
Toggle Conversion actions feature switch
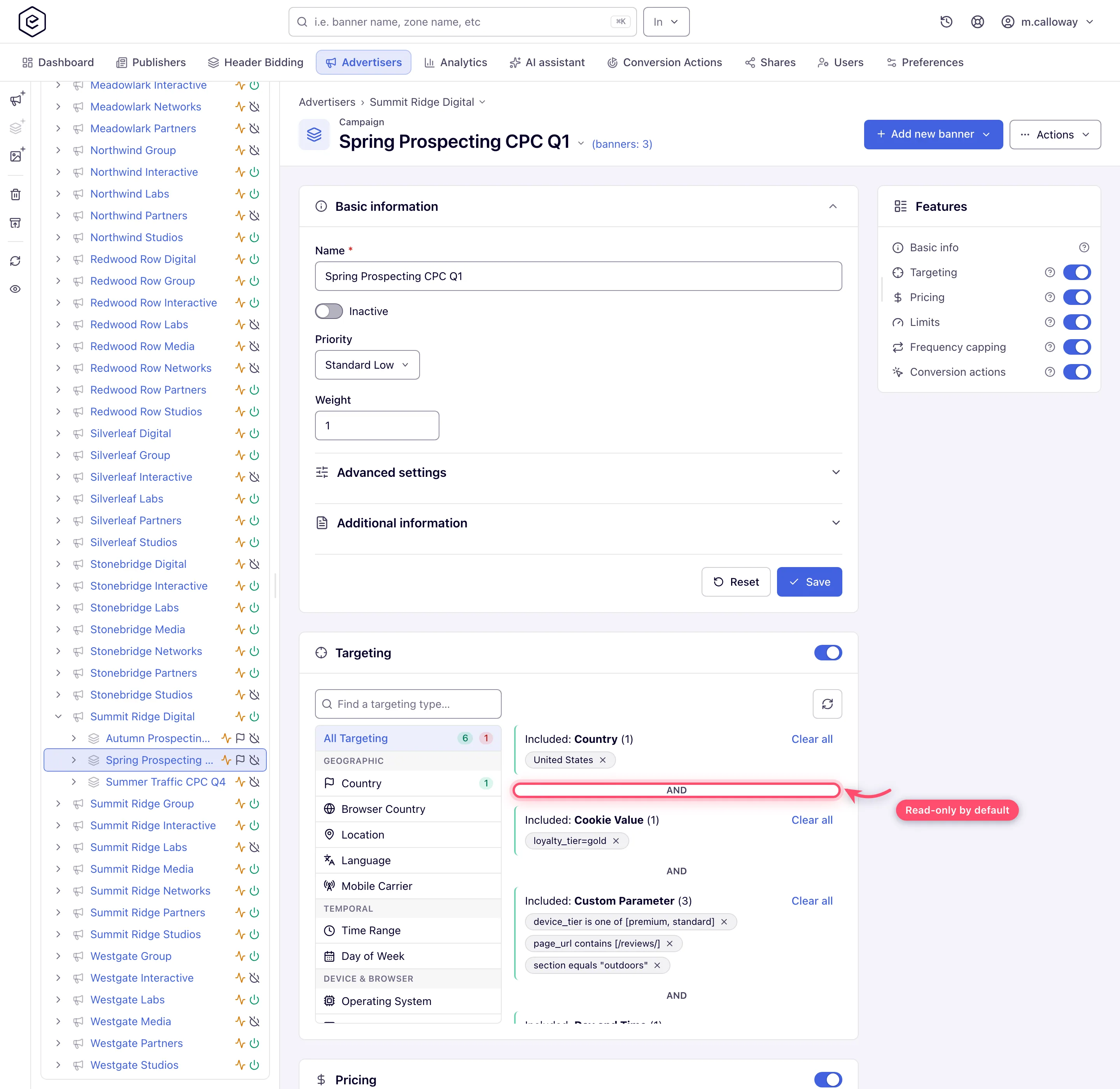coord(1076,372)
